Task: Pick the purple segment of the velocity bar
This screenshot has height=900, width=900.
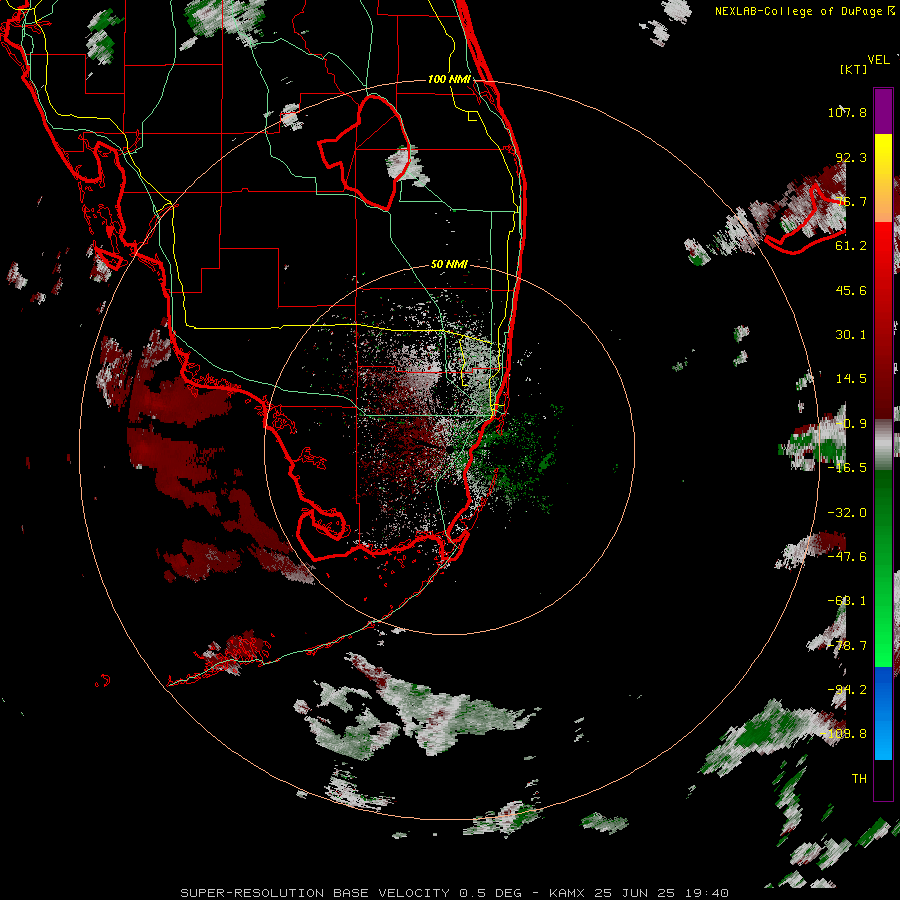Action: click(883, 111)
